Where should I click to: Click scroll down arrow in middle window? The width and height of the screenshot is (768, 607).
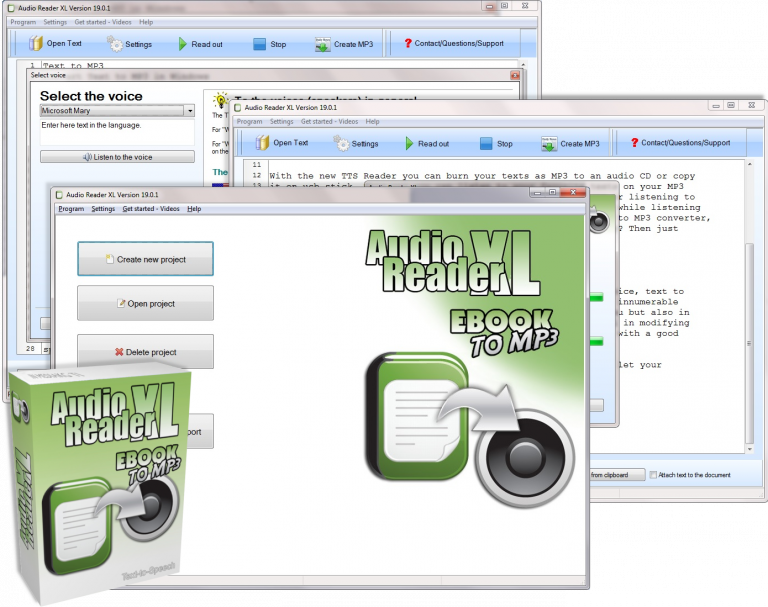749,449
